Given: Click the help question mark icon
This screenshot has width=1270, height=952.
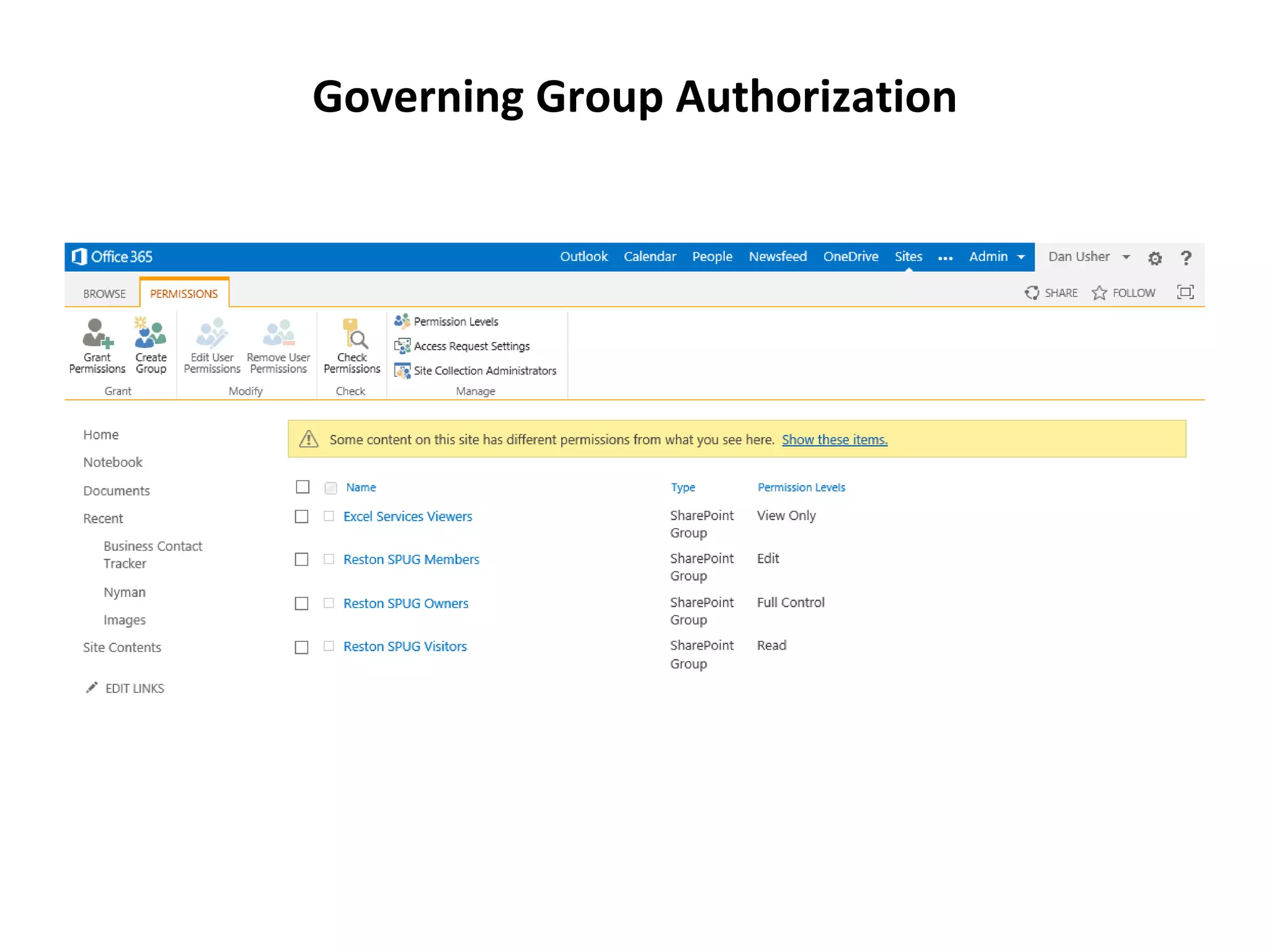Looking at the screenshot, I should point(1186,258).
